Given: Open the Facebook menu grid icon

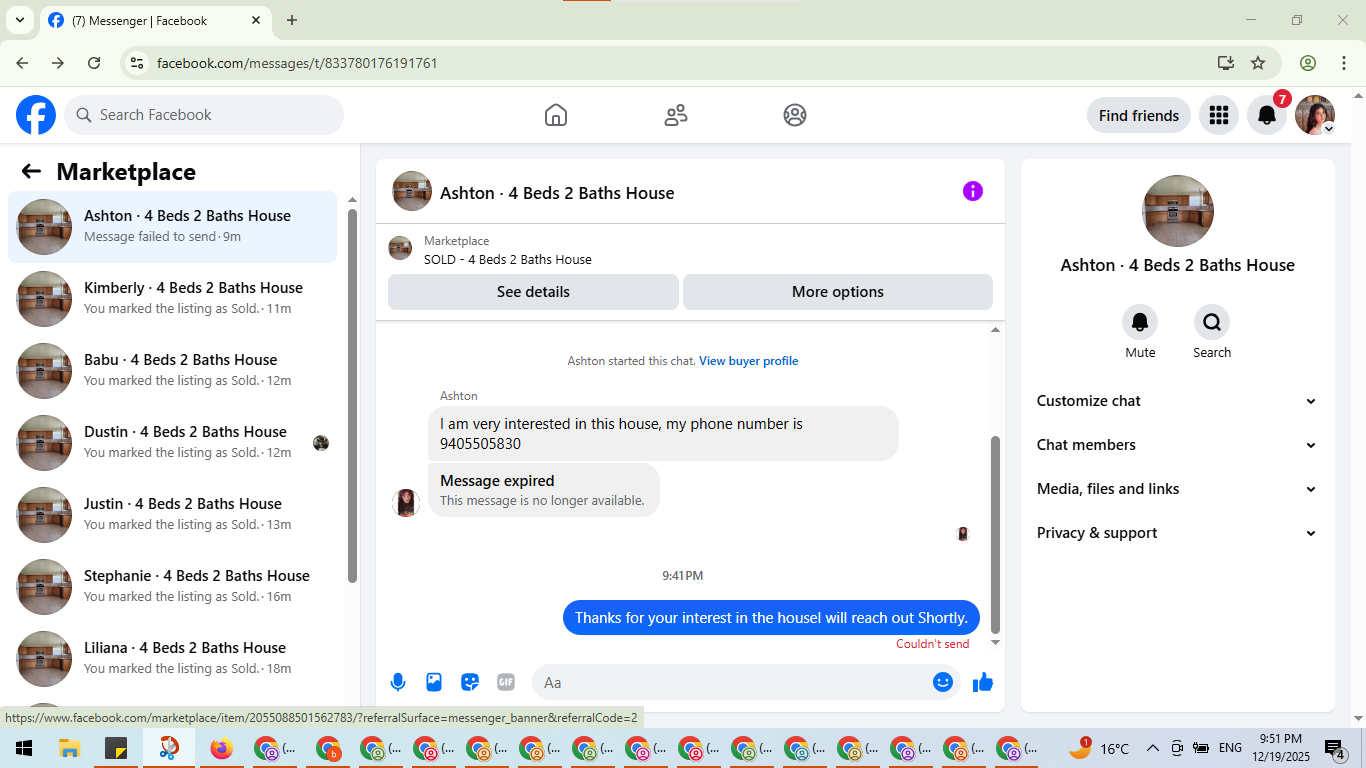Looking at the screenshot, I should pos(1218,115).
